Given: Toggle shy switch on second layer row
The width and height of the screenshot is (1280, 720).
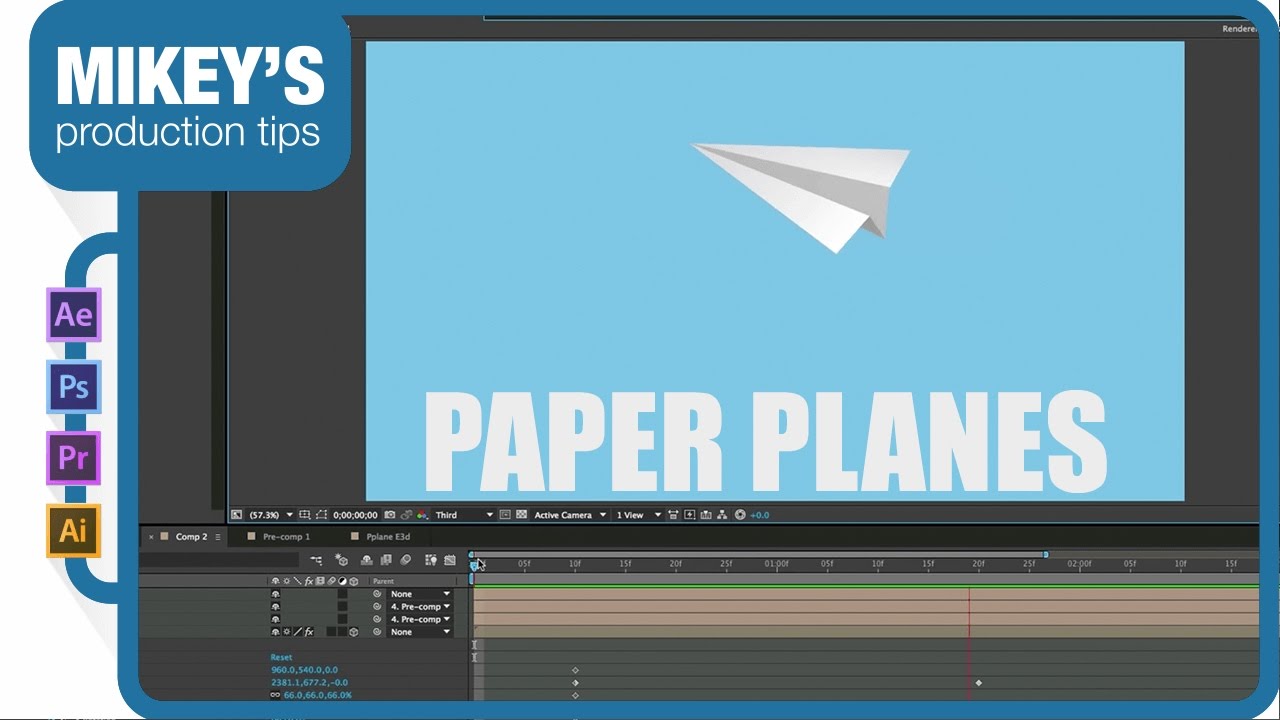Looking at the screenshot, I should pyautogui.click(x=275, y=607).
